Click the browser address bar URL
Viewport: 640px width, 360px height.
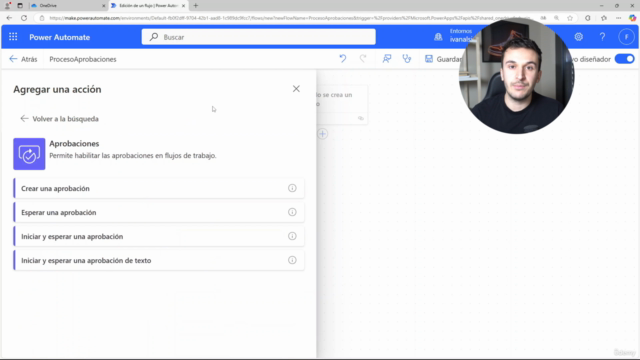290,18
